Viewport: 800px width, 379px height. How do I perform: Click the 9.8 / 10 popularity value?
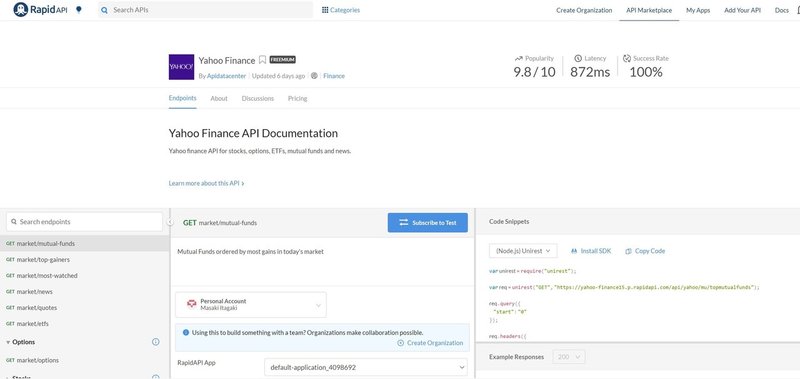[x=534, y=72]
